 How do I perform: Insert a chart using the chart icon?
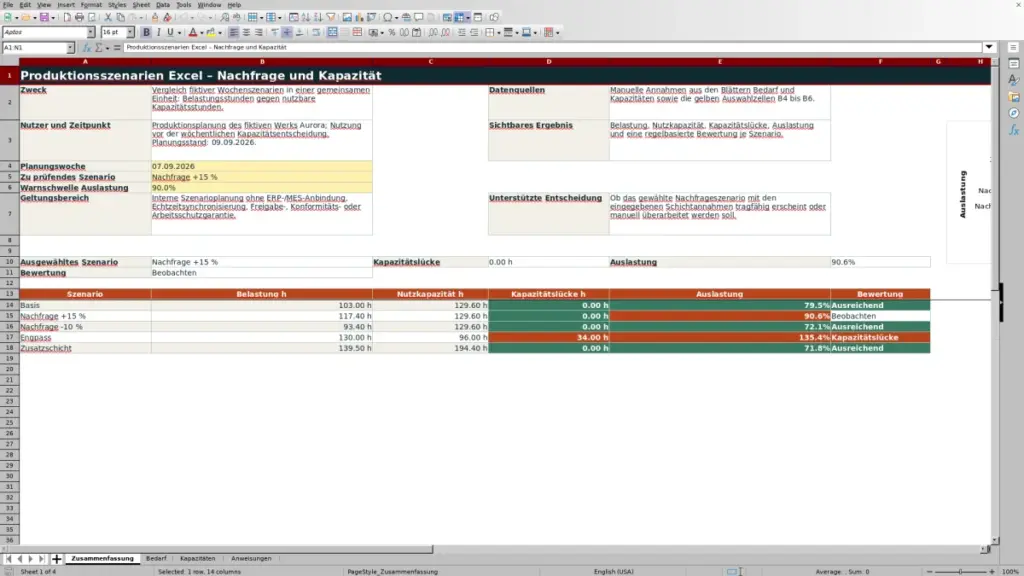[359, 18]
